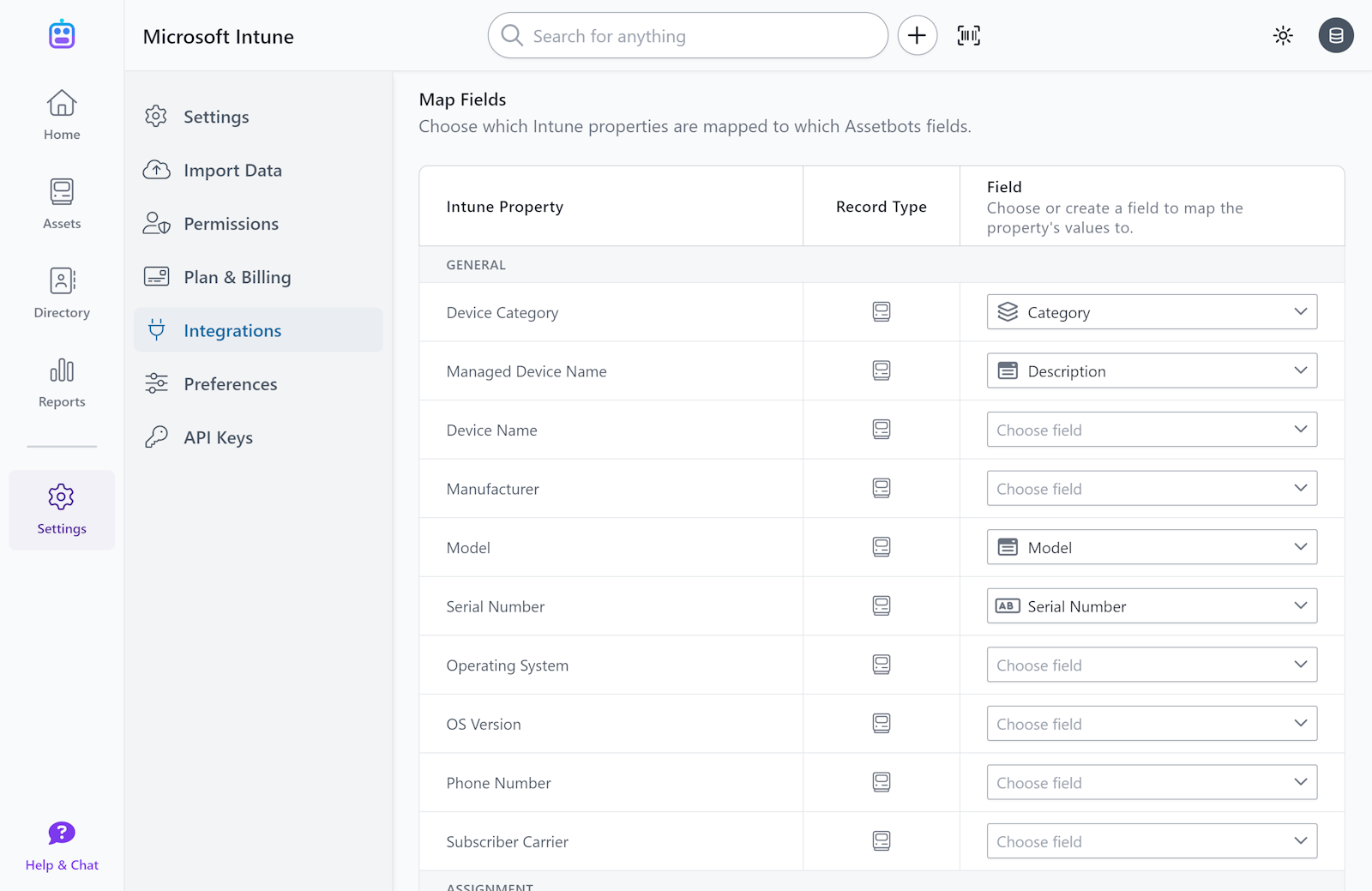The image size is (1372, 891).
Task: Click record type icon for Device Category
Action: click(x=882, y=312)
